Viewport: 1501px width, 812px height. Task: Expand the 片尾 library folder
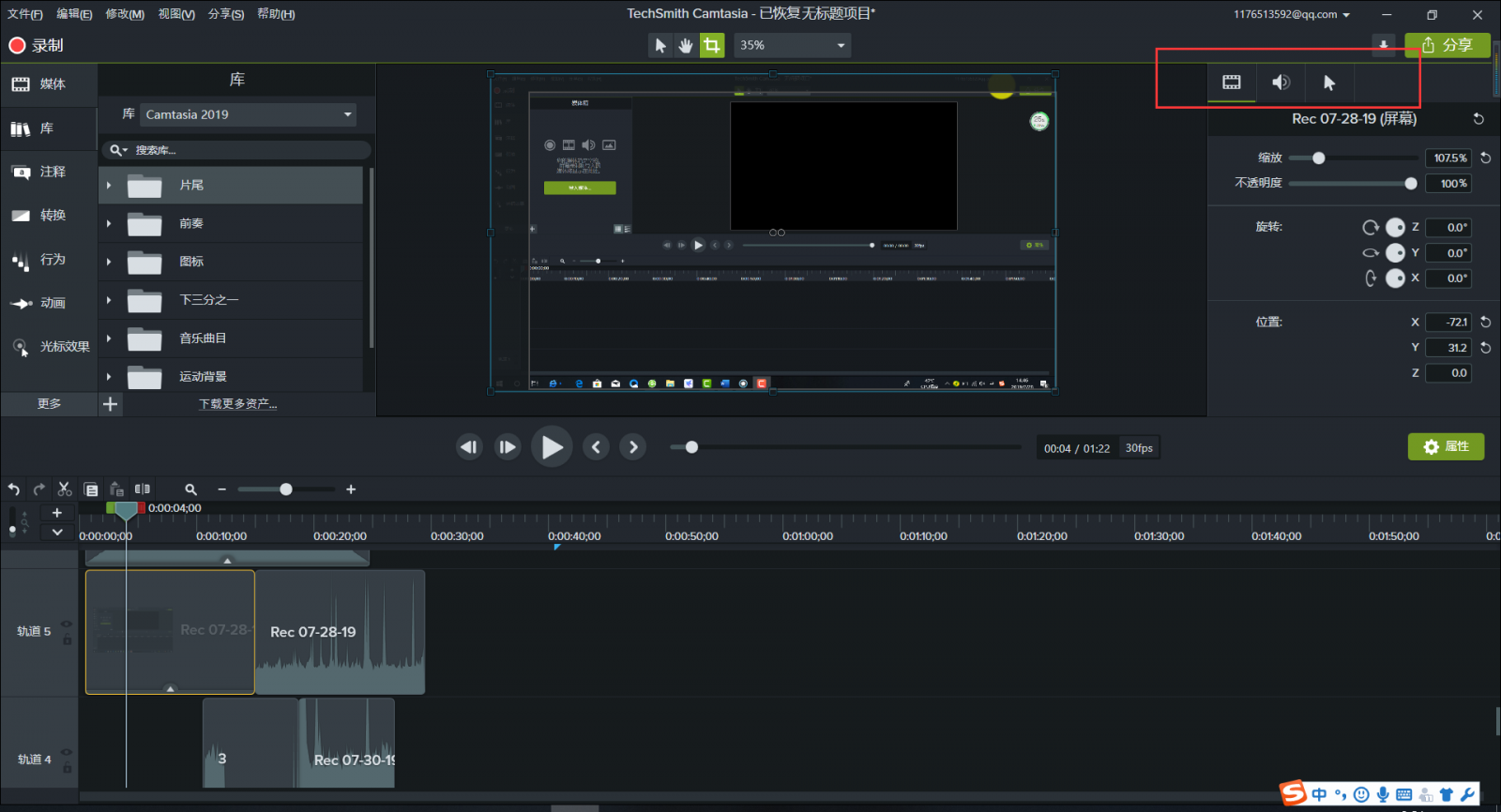[109, 186]
